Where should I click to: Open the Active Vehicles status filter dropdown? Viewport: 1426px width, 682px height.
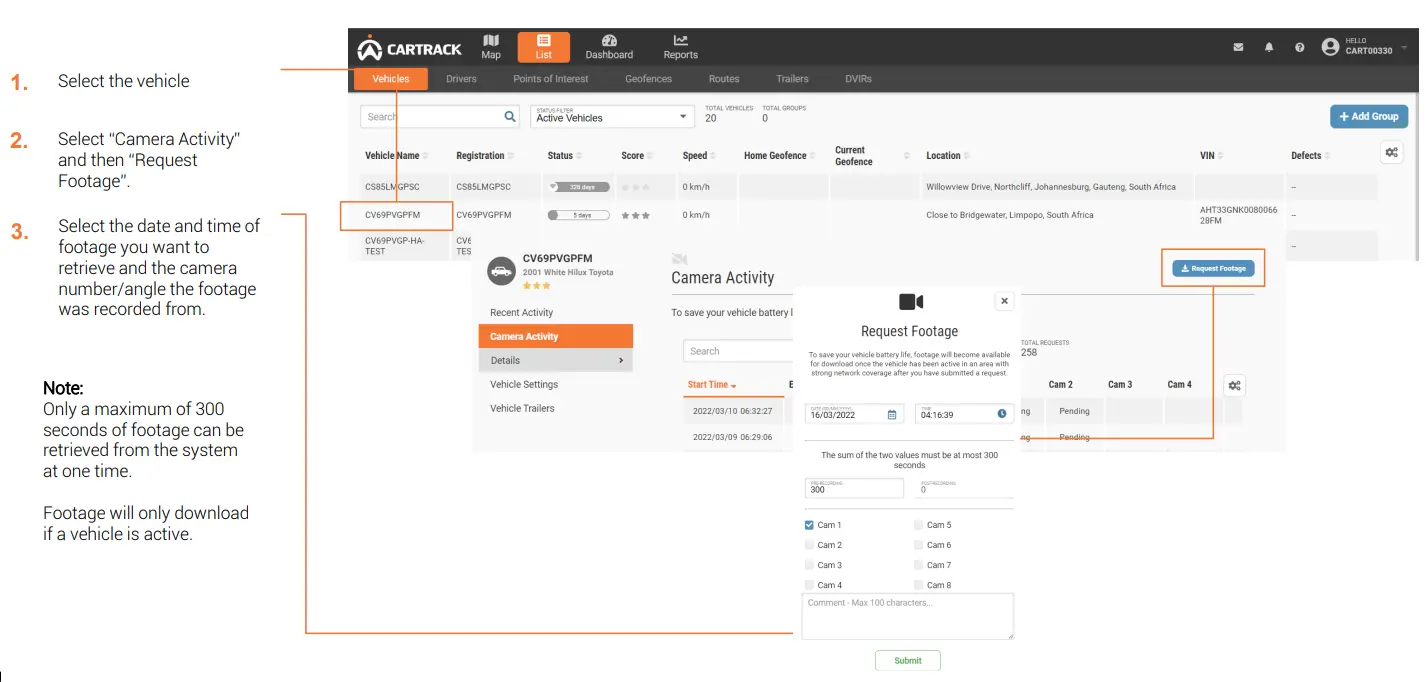[613, 116]
